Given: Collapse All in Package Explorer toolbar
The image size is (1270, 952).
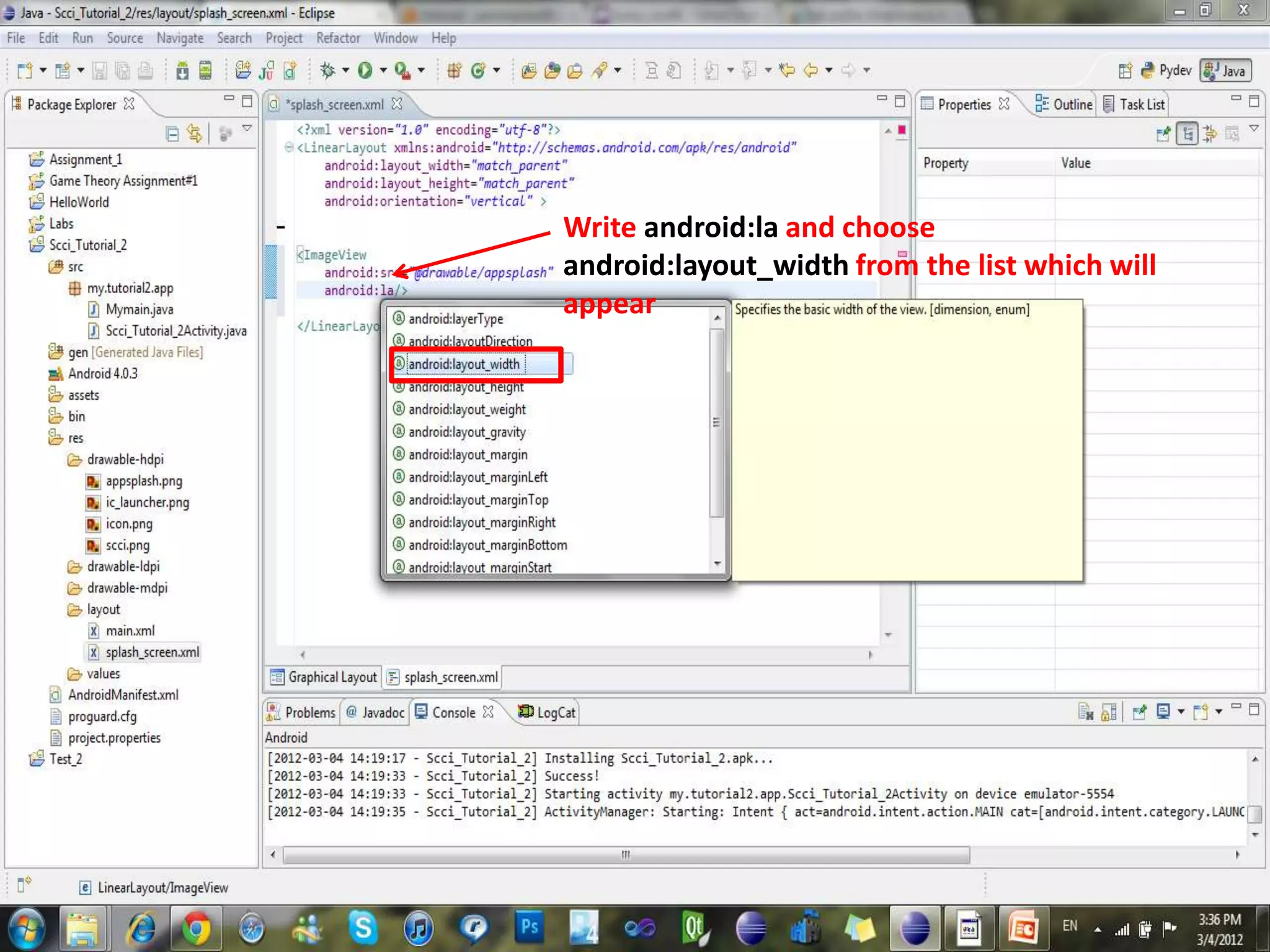Looking at the screenshot, I should tap(172, 133).
